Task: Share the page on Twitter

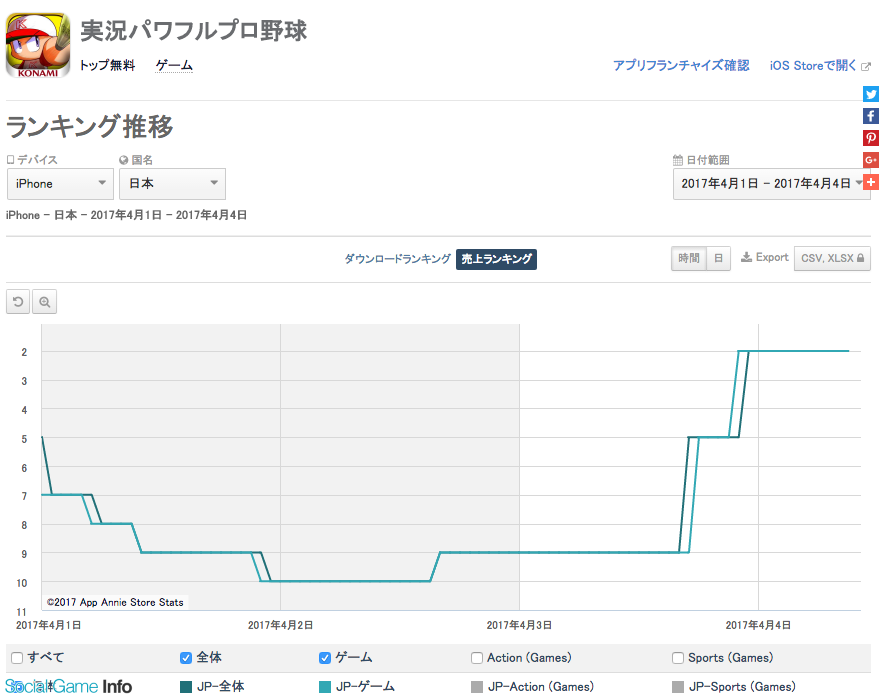Action: pyautogui.click(x=871, y=94)
